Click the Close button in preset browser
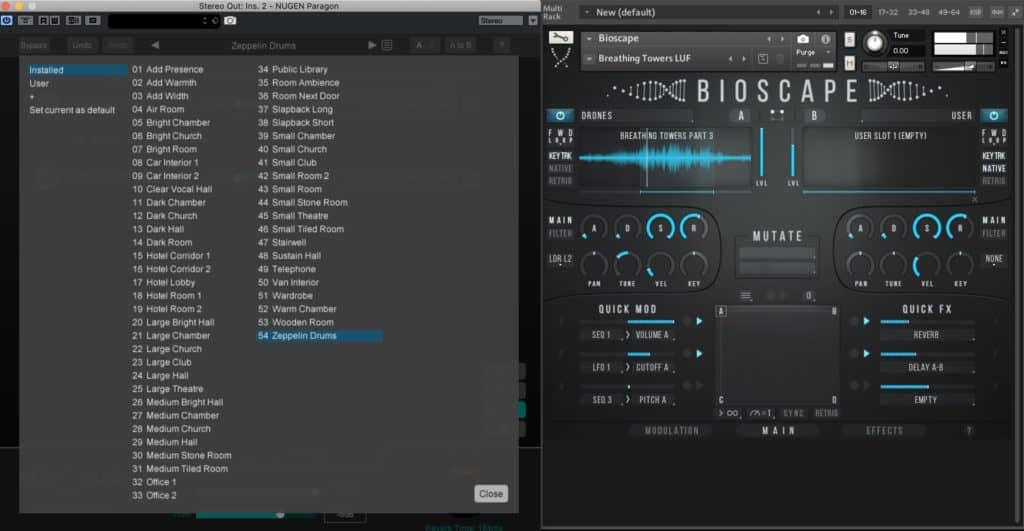This screenshot has width=1024, height=531. (491, 494)
